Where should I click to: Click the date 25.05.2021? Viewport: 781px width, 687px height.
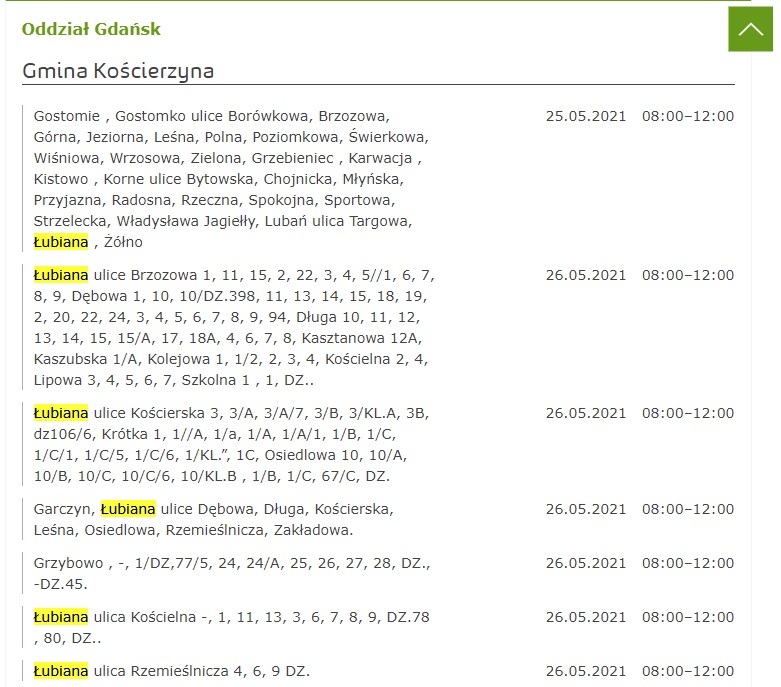[586, 116]
